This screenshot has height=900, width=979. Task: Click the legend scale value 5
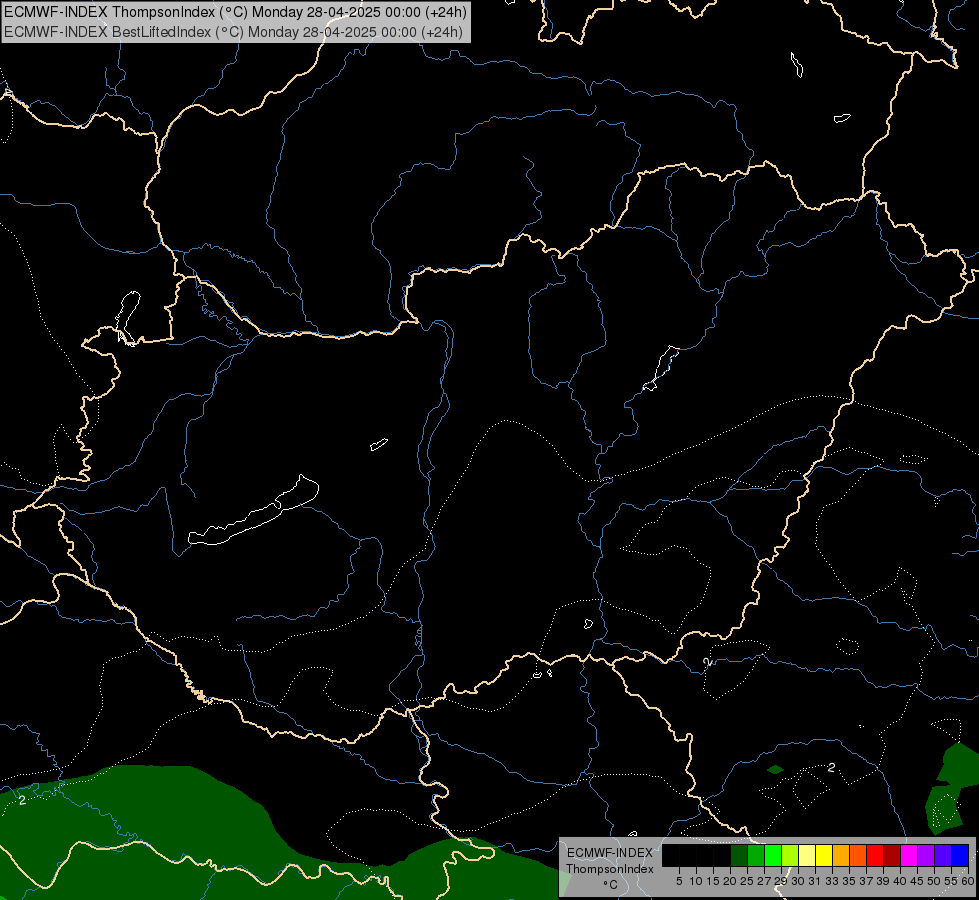[x=679, y=881]
